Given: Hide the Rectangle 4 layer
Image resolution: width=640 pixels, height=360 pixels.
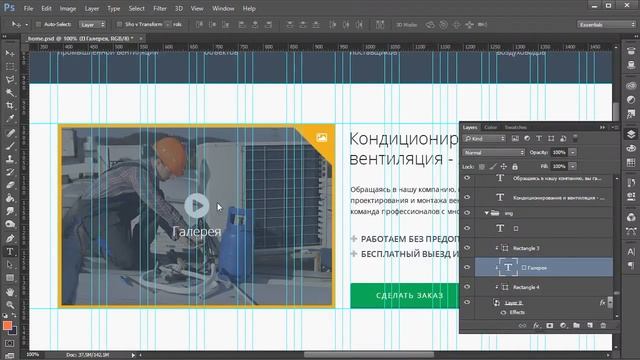Looking at the screenshot, I should point(467,287).
